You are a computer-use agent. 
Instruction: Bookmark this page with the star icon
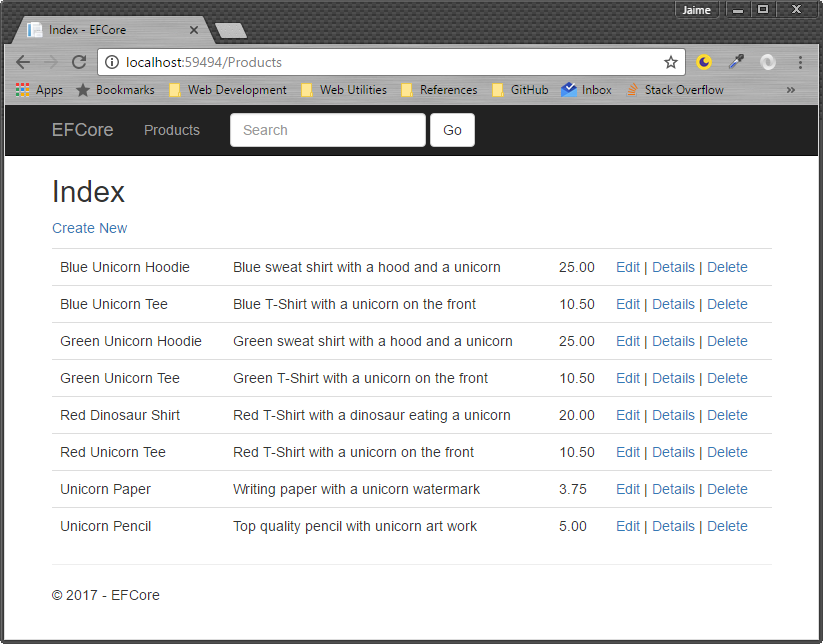[x=670, y=62]
